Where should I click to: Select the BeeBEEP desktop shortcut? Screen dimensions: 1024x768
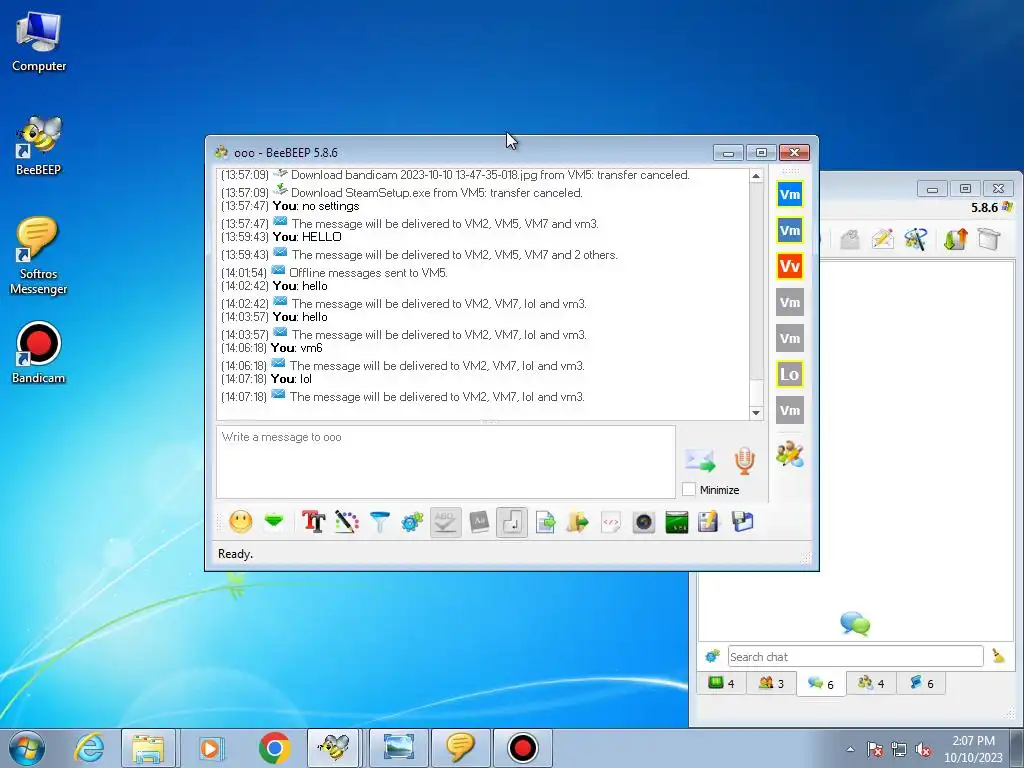click(x=38, y=145)
